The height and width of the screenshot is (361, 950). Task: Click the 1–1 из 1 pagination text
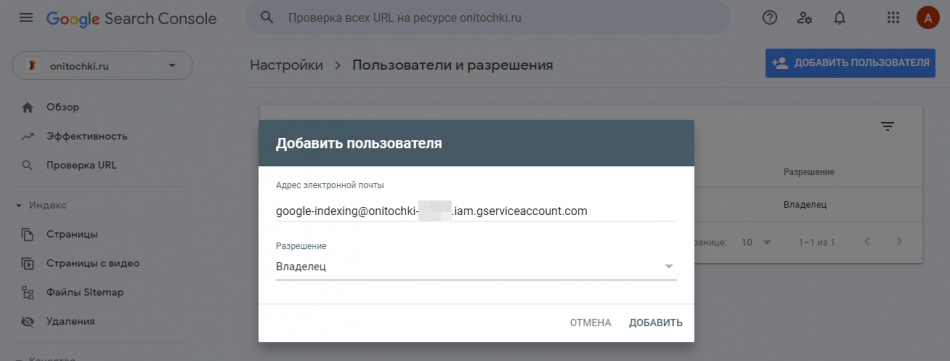816,242
